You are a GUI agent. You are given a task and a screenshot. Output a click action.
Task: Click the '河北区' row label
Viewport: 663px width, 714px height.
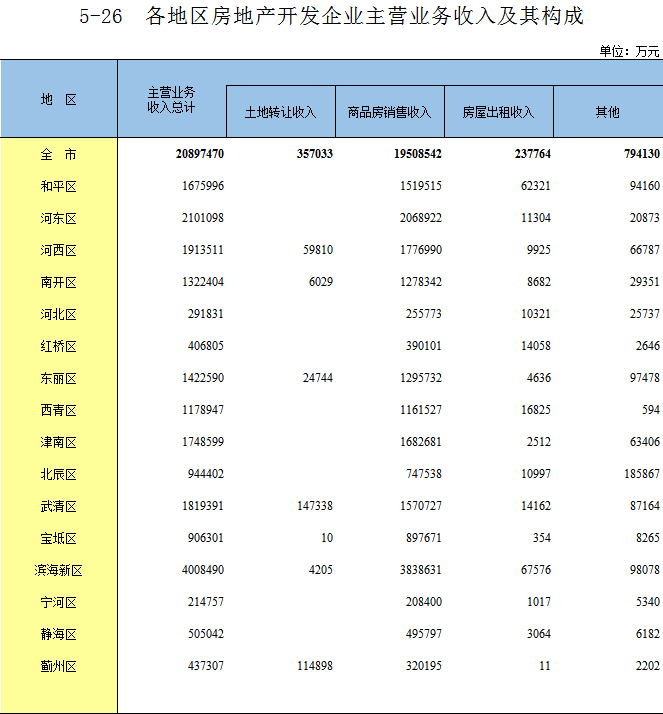[x=58, y=314]
